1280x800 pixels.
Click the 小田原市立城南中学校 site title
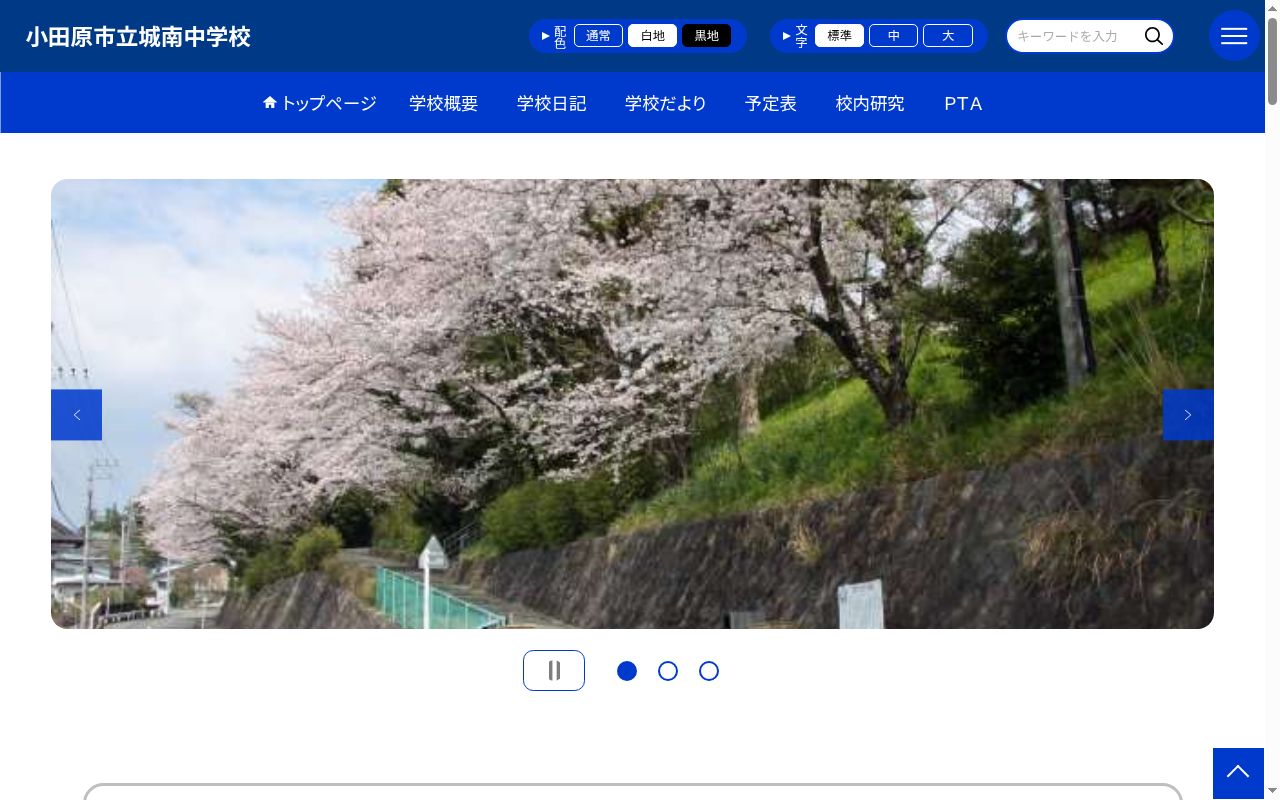[x=138, y=37]
